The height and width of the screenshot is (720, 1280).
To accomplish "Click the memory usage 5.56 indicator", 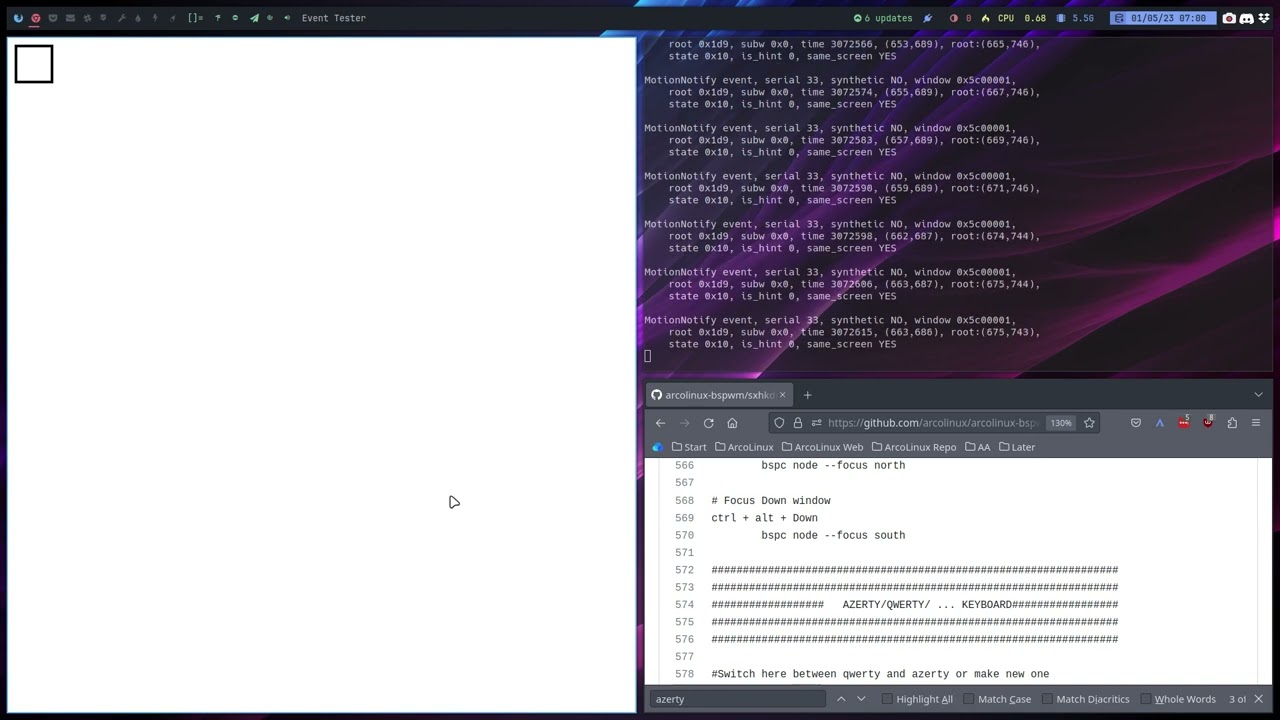I will (1075, 18).
